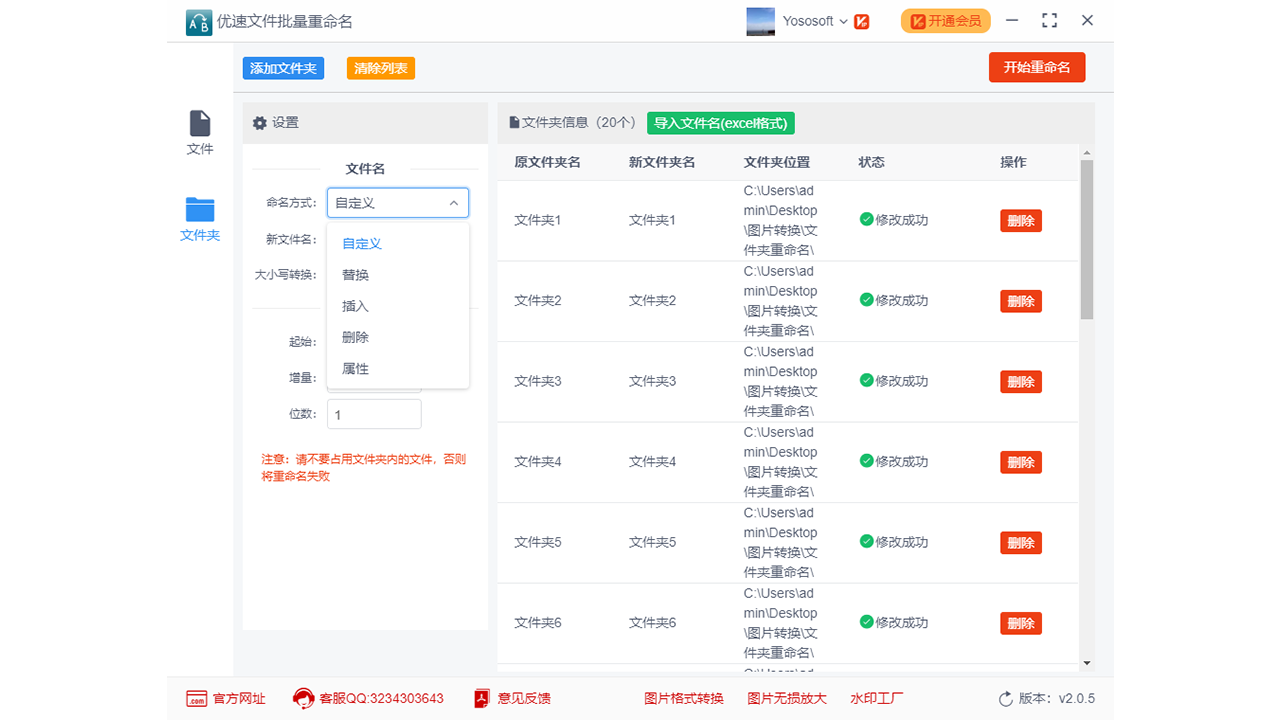Screen dimensions: 1280x720
Task: Open the 命名方式 dropdown
Action: coord(397,202)
